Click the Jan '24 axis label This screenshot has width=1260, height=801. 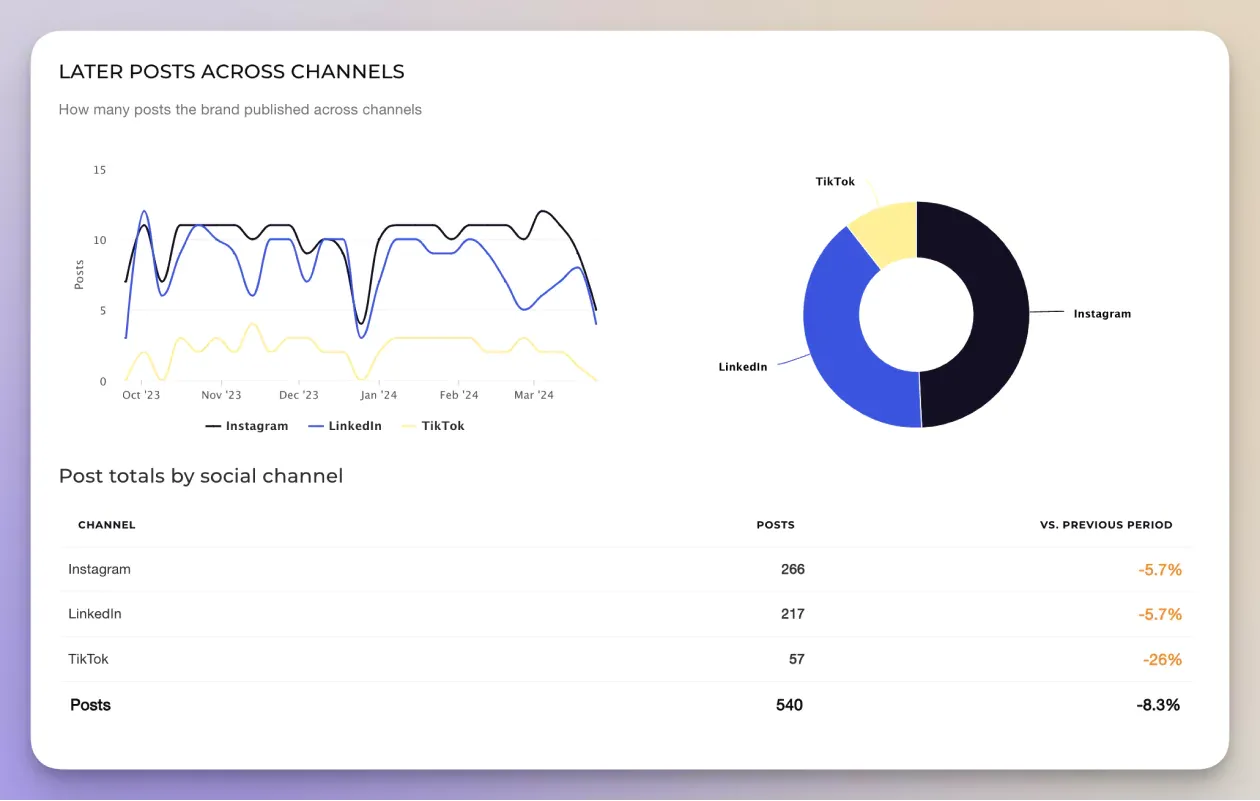click(379, 395)
